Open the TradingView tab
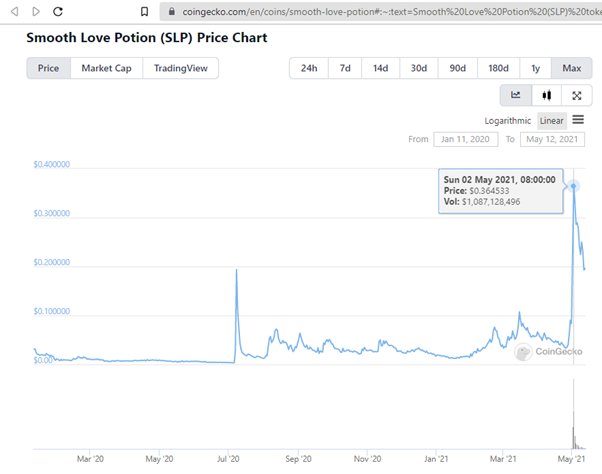The width and height of the screenshot is (602, 474). click(180, 68)
